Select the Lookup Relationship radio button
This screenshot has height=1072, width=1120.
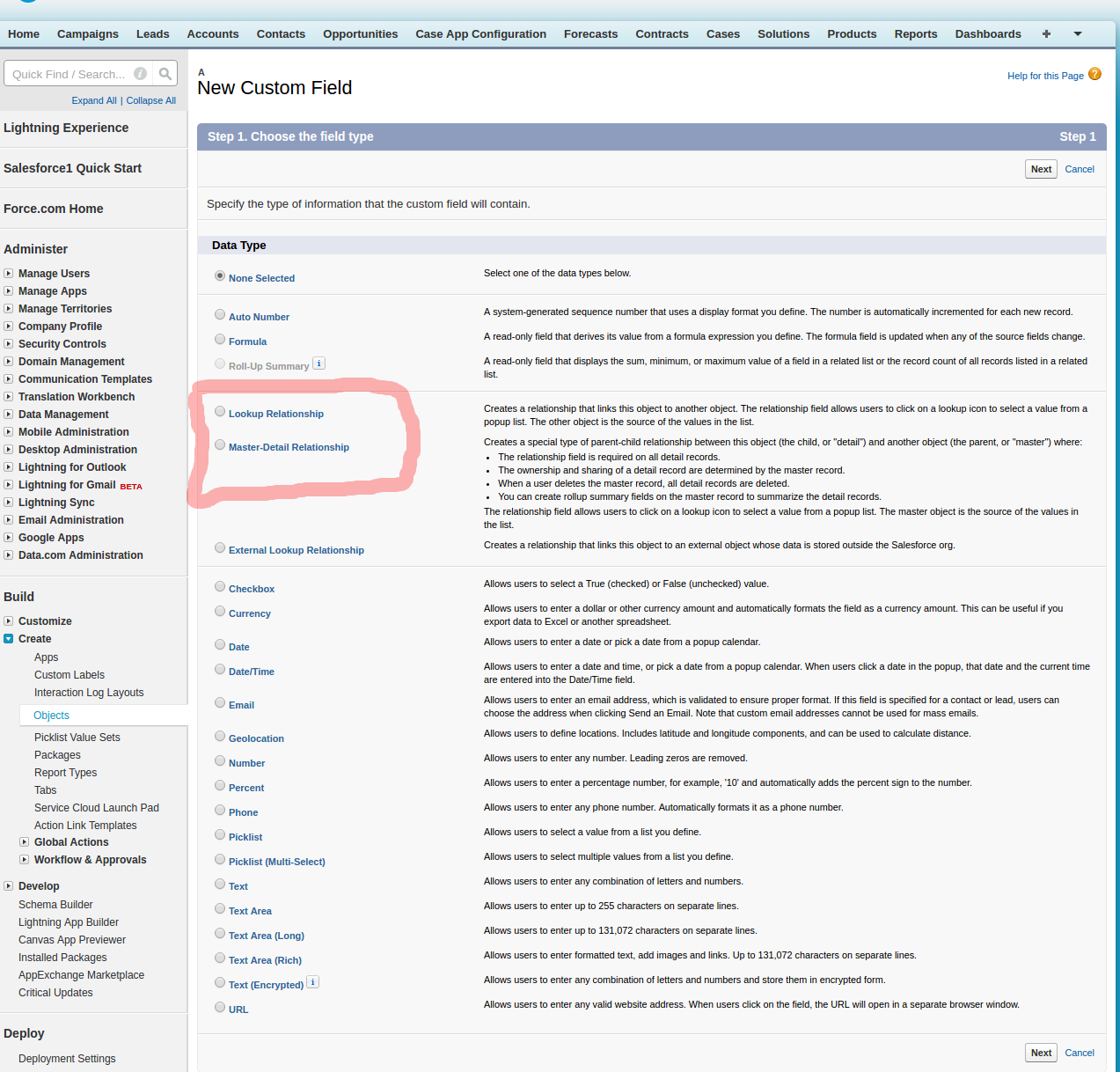click(x=220, y=412)
